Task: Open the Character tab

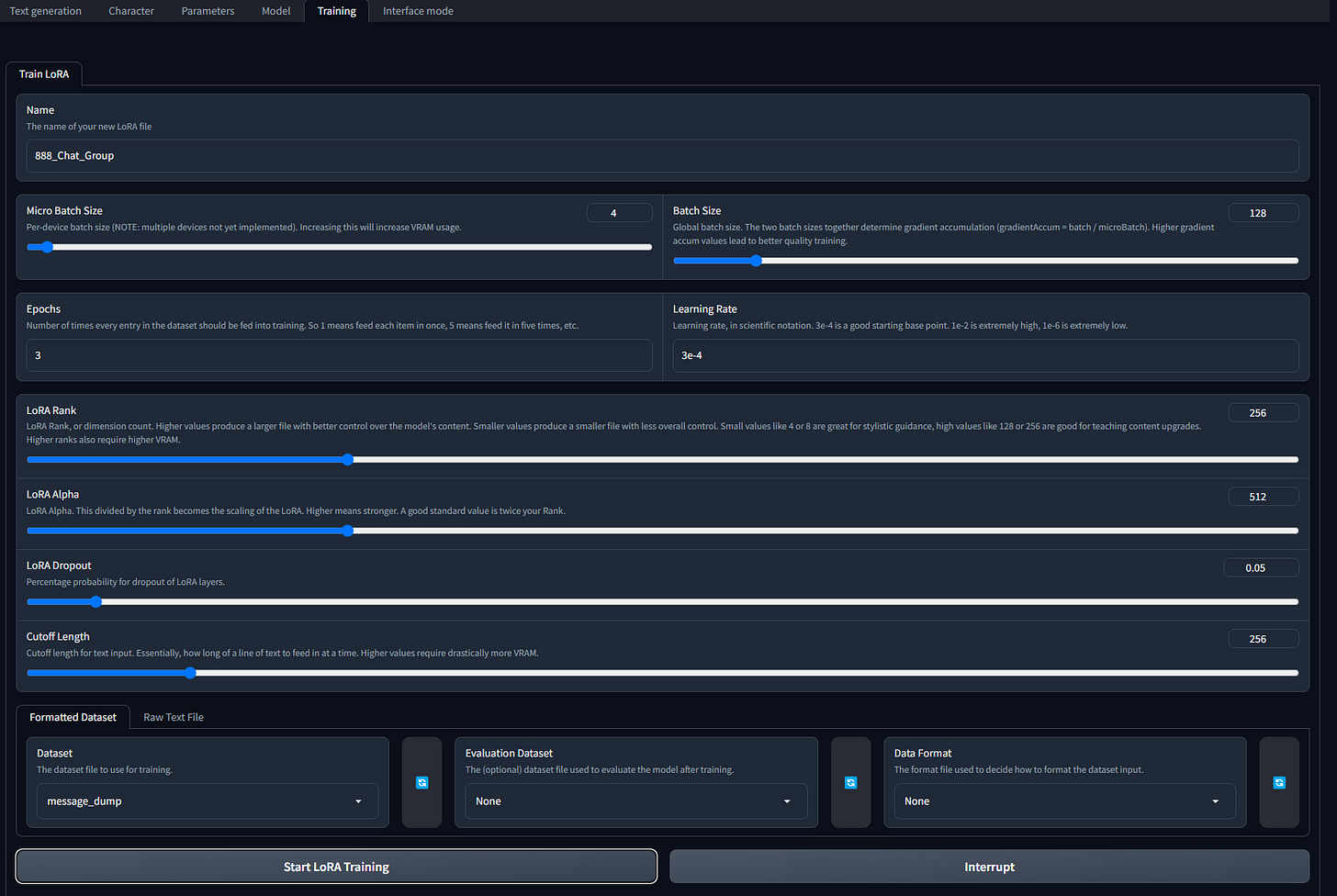Action: point(131,11)
